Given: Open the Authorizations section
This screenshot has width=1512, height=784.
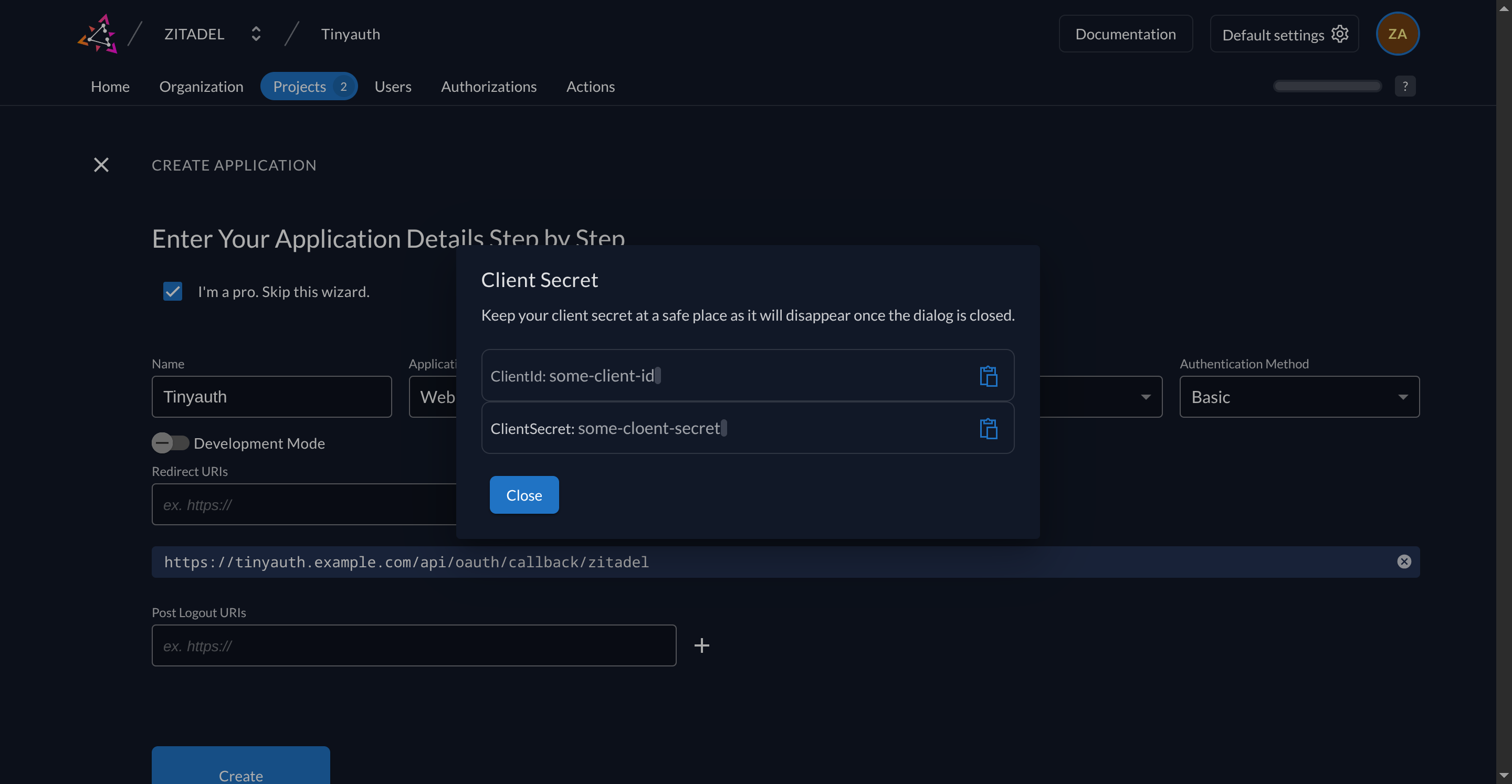Looking at the screenshot, I should click(x=488, y=86).
